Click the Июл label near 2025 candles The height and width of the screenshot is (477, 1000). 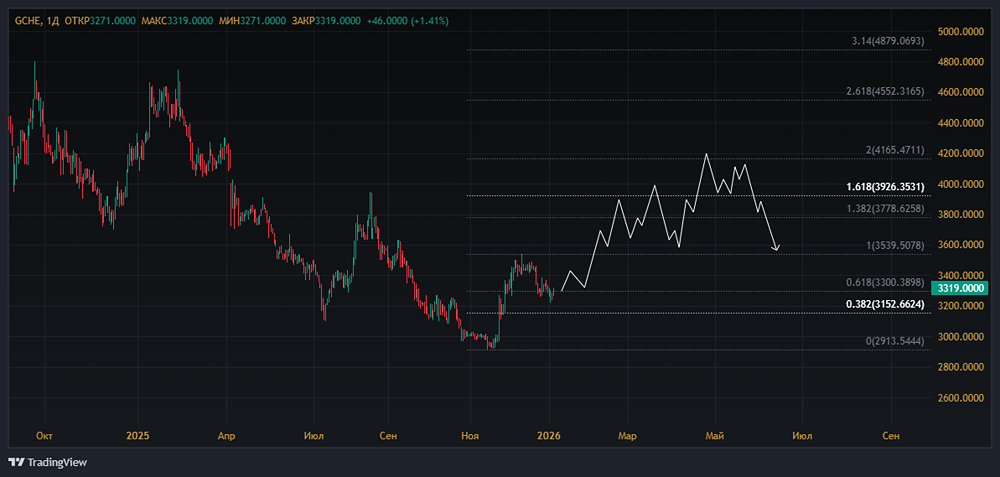314,436
